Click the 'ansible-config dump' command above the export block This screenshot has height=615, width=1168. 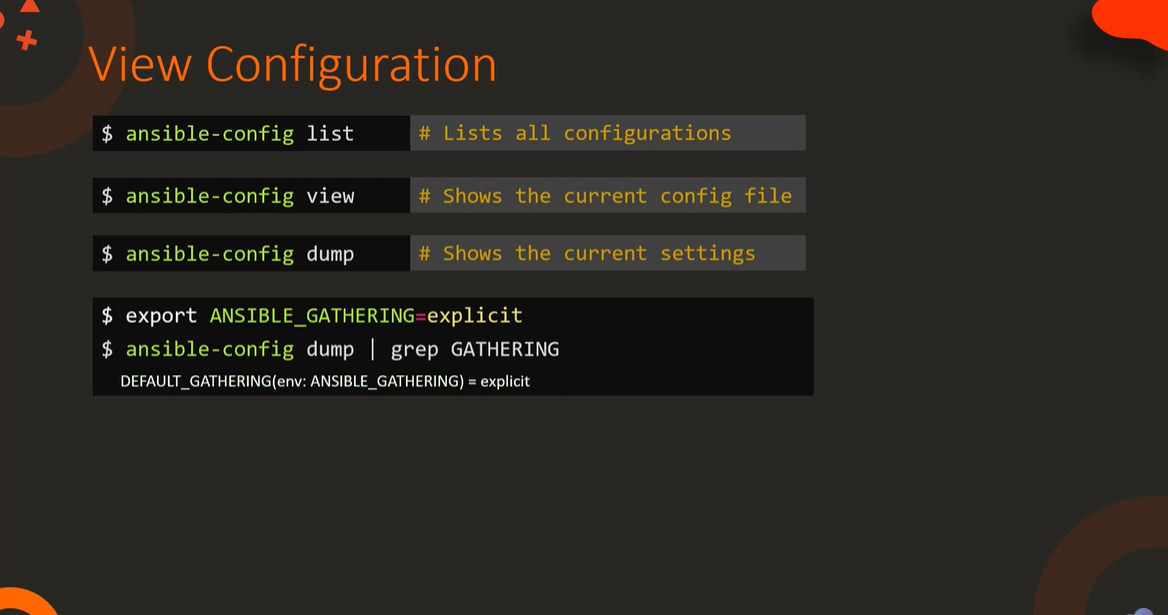(x=239, y=254)
